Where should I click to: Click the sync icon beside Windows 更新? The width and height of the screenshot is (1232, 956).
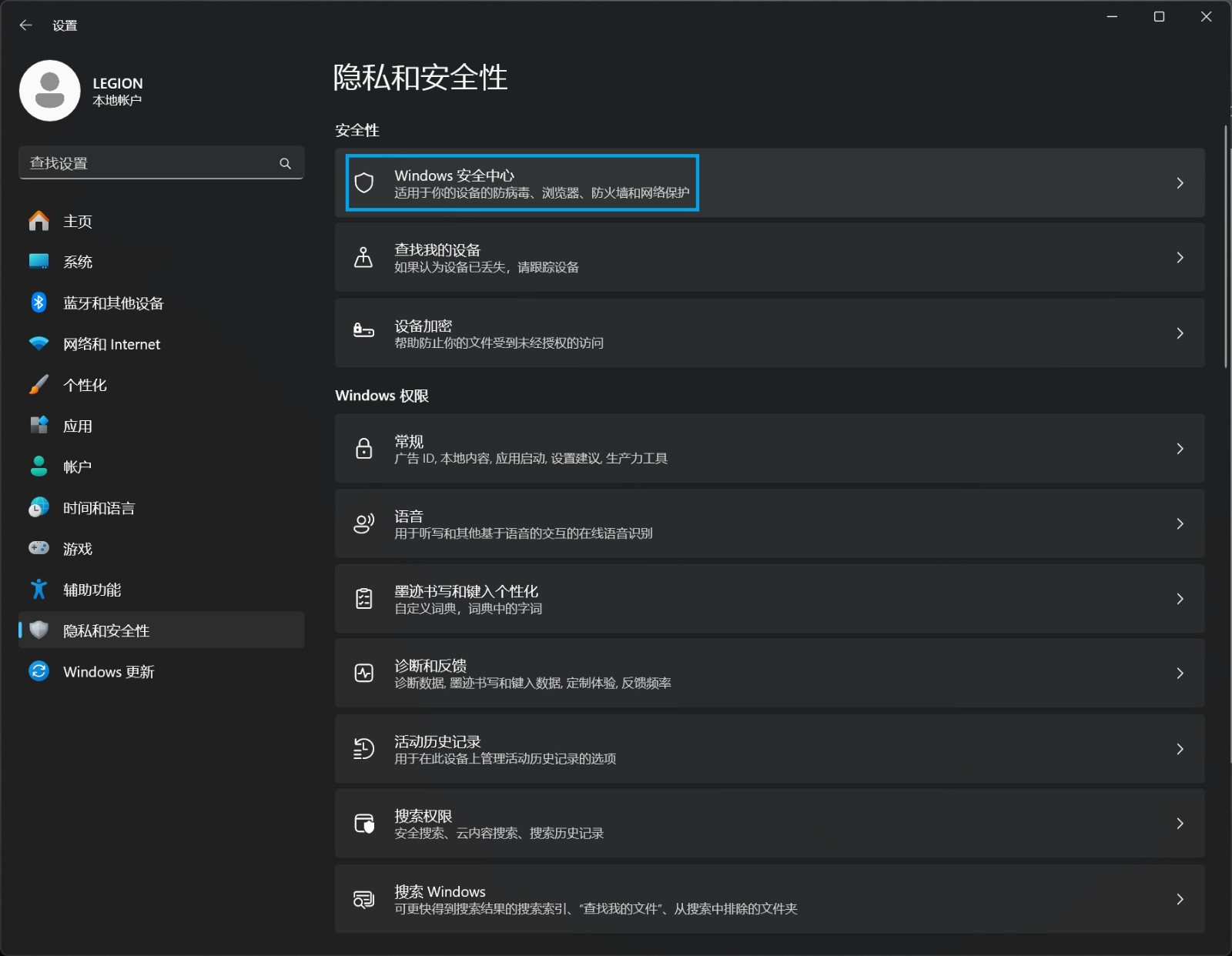(x=38, y=671)
